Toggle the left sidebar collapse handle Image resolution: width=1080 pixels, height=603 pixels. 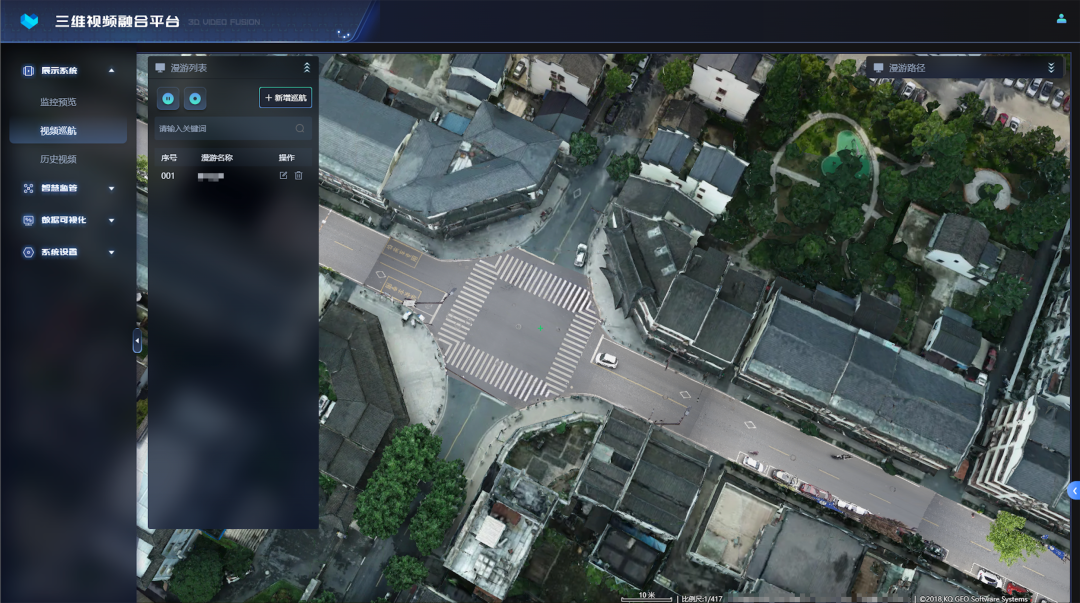tap(137, 341)
